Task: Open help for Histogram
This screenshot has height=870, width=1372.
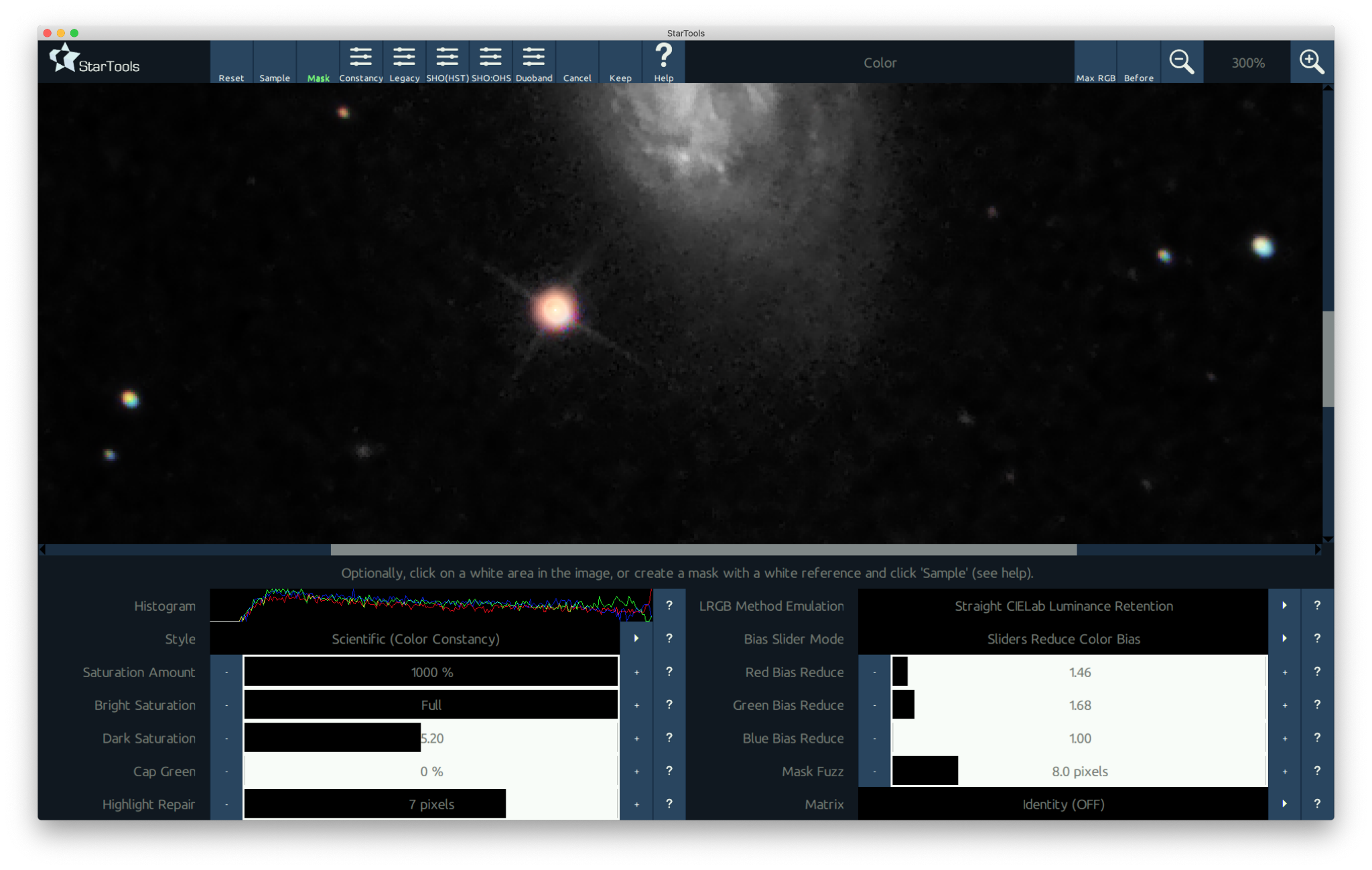Action: pos(669,605)
